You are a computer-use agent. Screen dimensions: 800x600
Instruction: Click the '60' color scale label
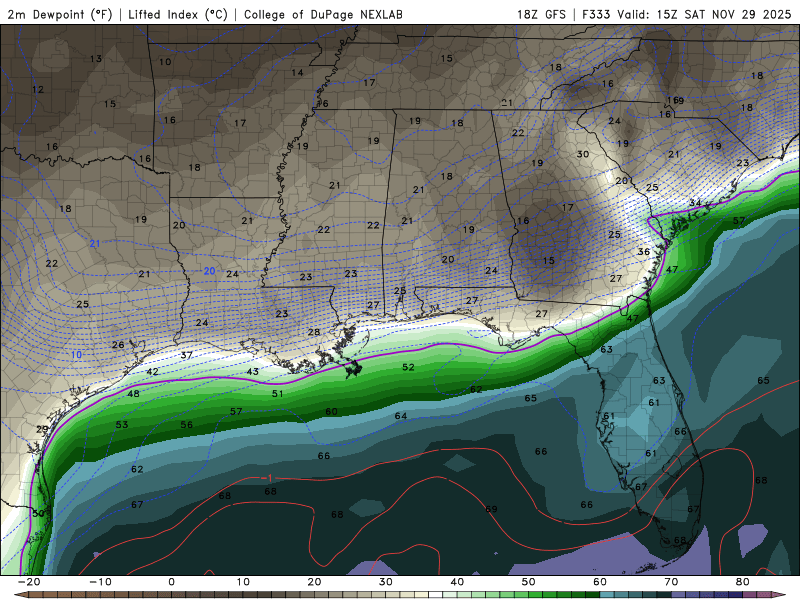600,582
